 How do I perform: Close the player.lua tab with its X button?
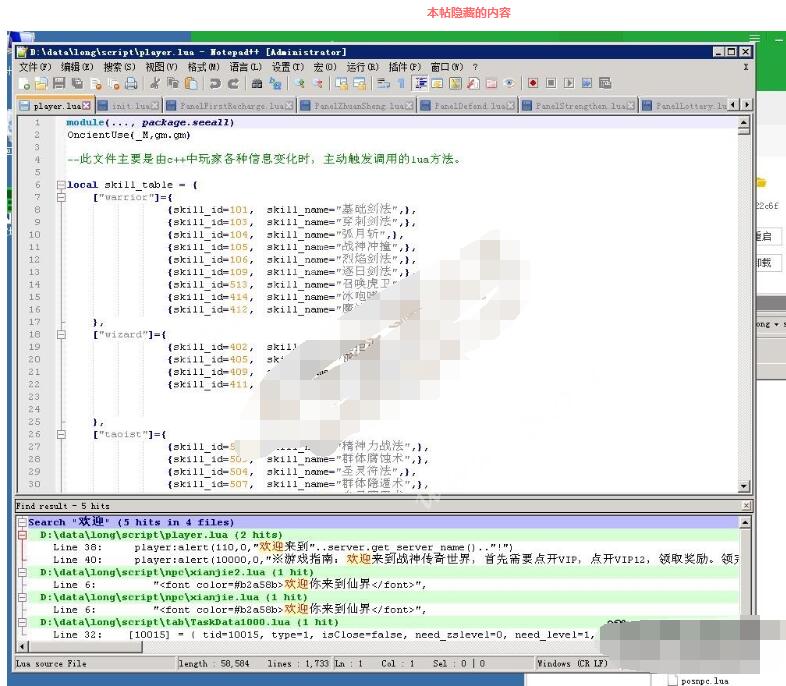86,105
